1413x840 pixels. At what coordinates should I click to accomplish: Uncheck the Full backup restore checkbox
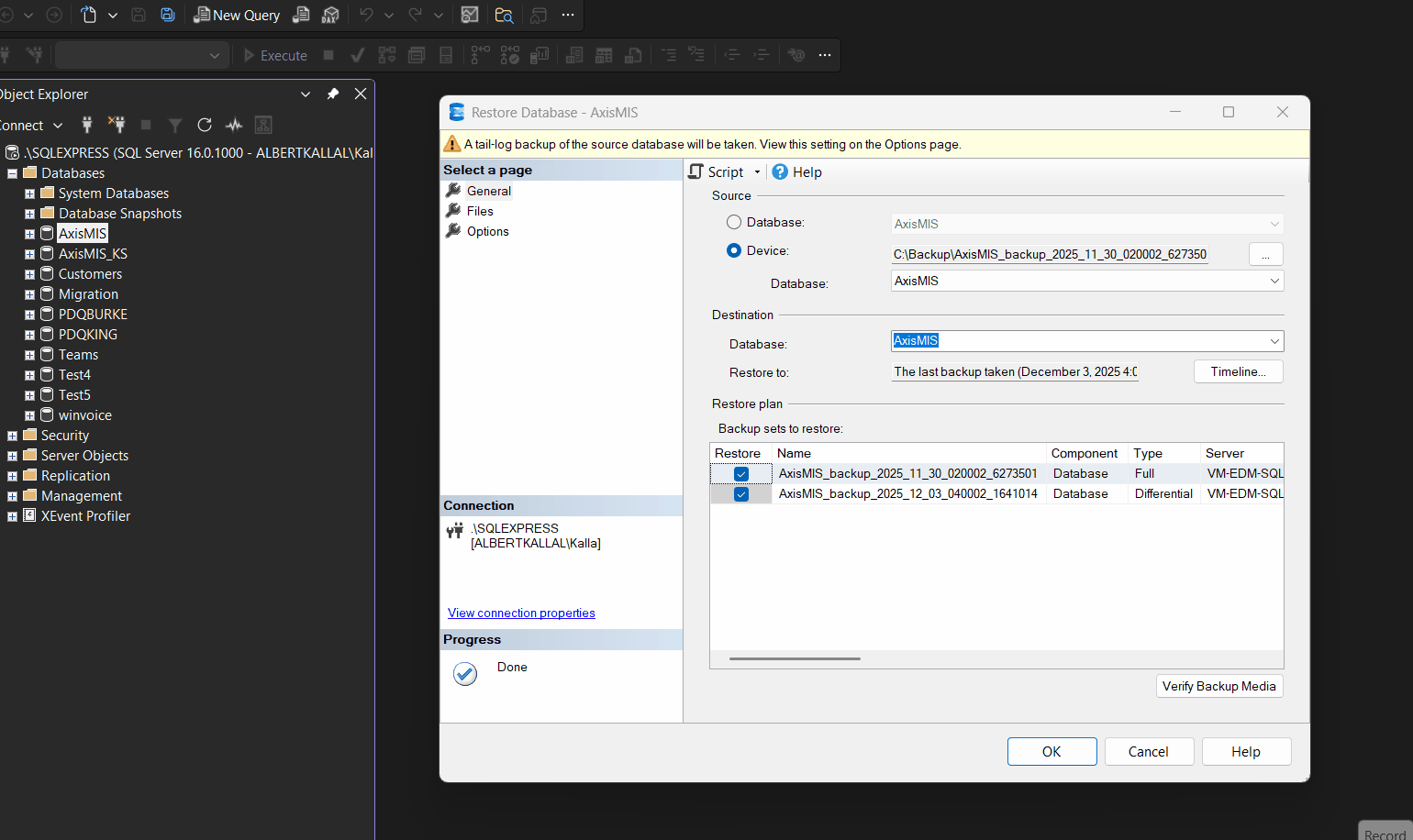point(741,474)
